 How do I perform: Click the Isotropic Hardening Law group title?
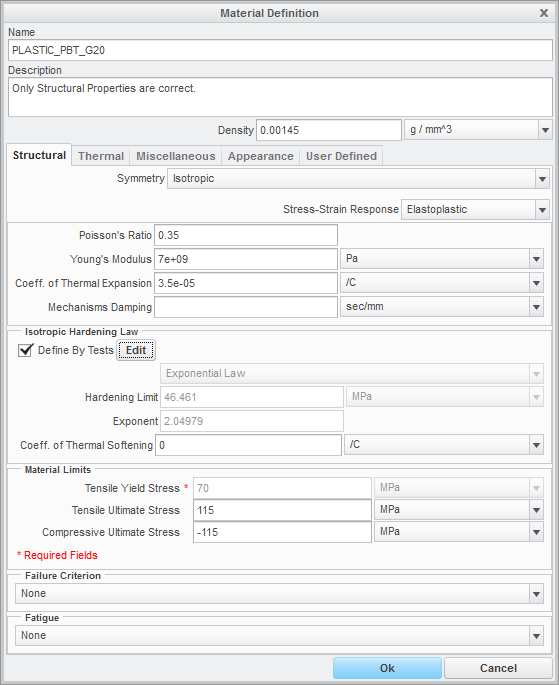point(82,332)
